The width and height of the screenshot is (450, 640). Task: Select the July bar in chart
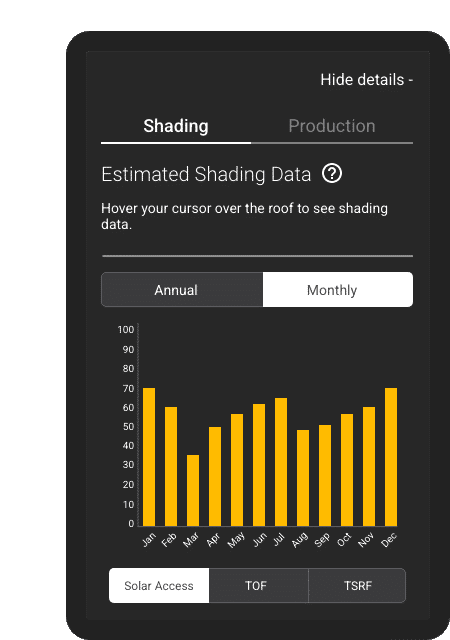click(x=281, y=462)
